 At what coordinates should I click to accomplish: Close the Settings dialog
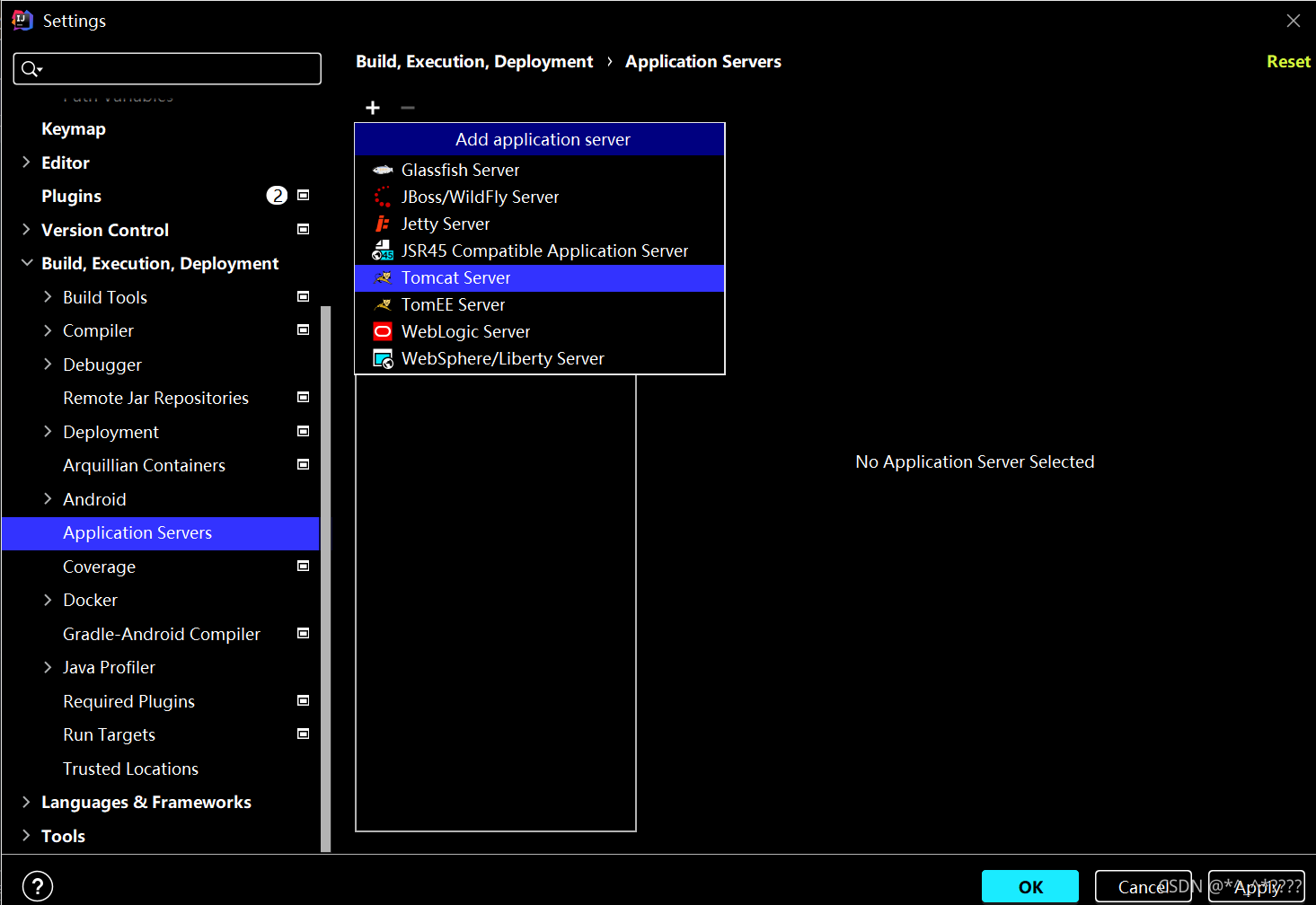[1294, 21]
